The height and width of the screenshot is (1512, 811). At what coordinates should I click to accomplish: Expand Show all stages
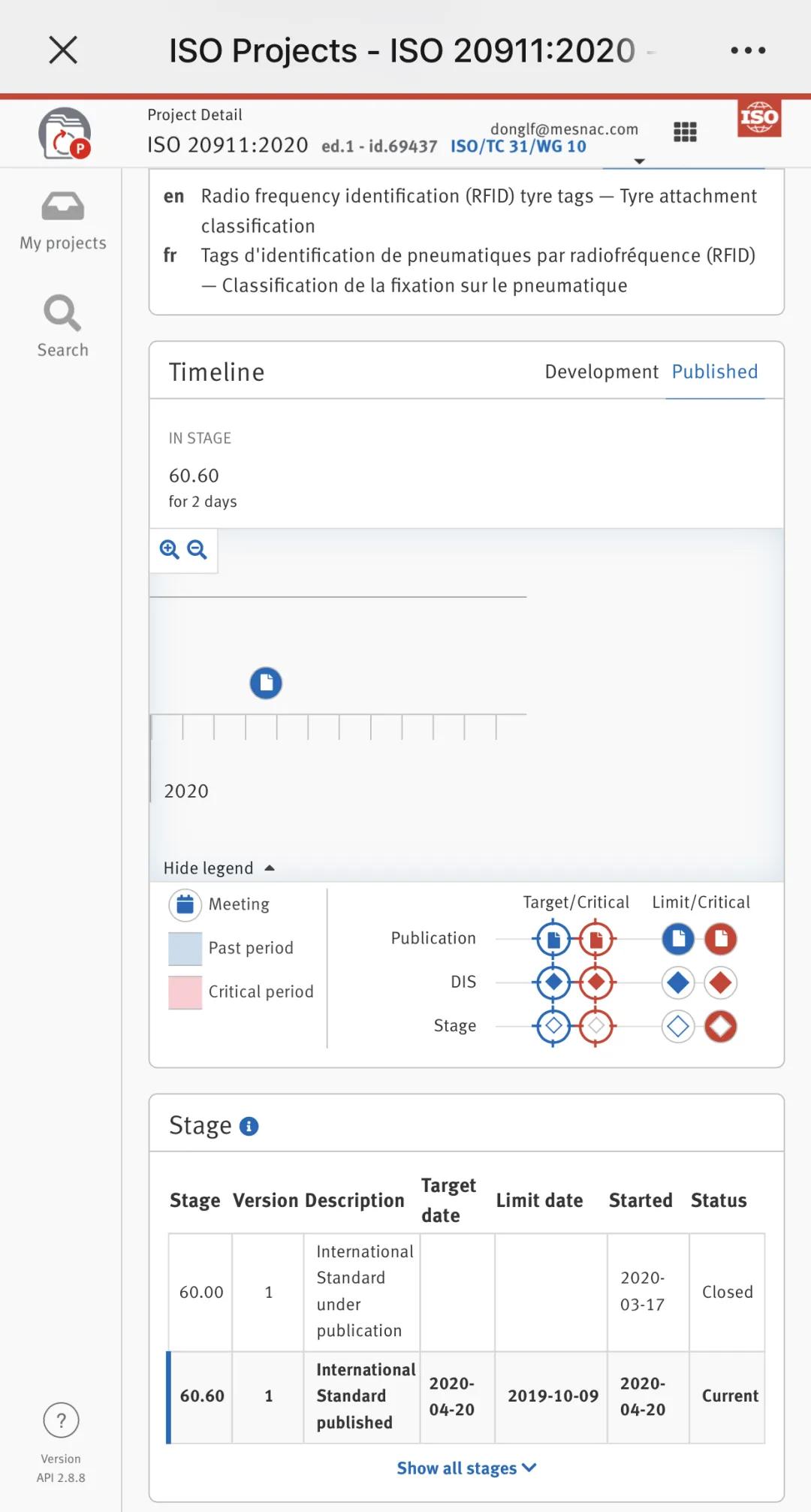click(x=466, y=1468)
